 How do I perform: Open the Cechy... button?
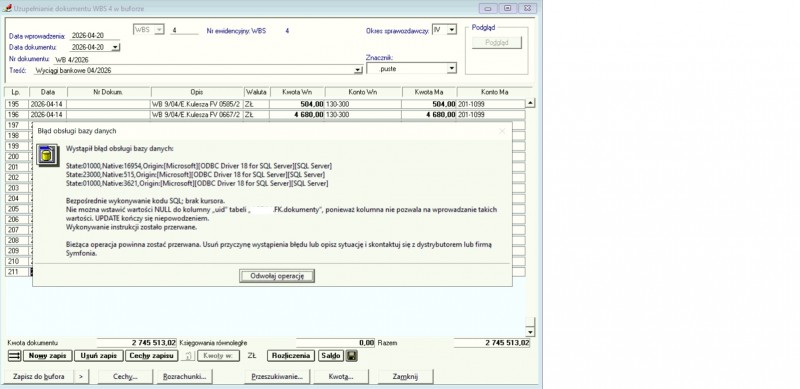[x=125, y=377]
